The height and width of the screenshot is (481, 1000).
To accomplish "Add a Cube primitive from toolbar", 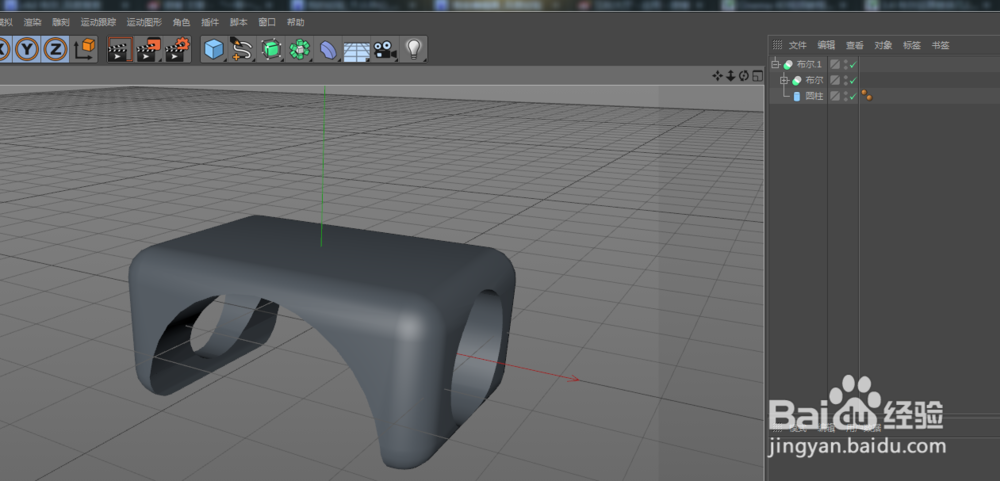I will (214, 49).
